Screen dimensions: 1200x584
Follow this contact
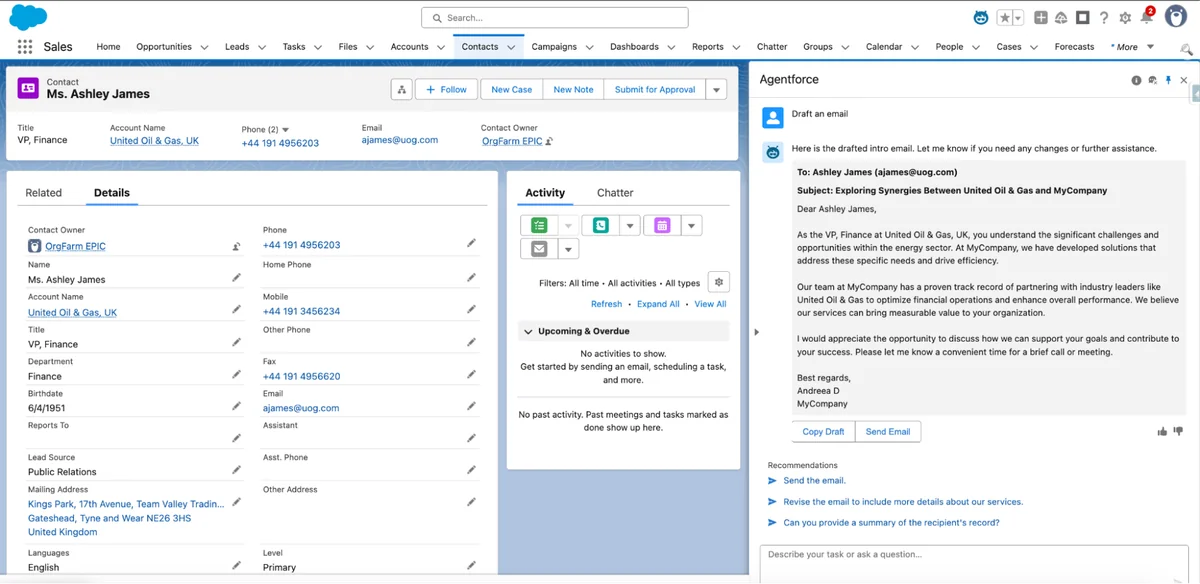446,89
